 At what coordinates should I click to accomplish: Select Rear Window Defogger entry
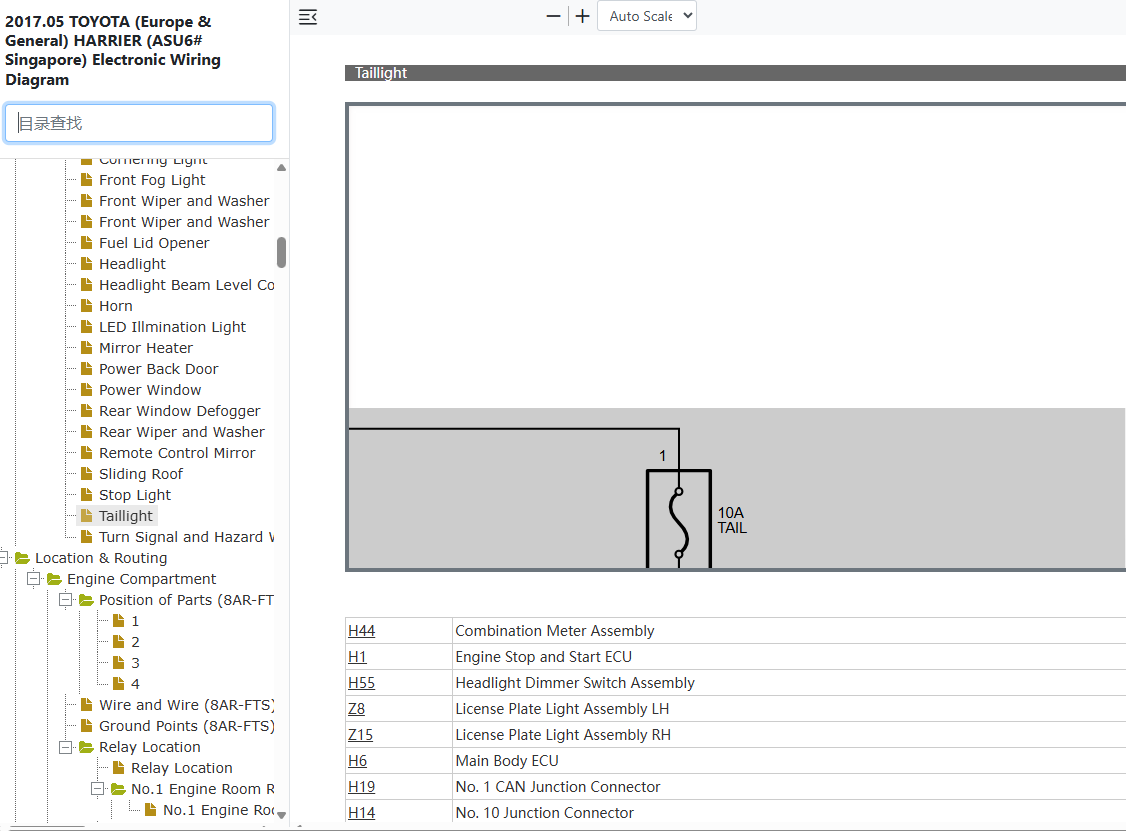(180, 411)
